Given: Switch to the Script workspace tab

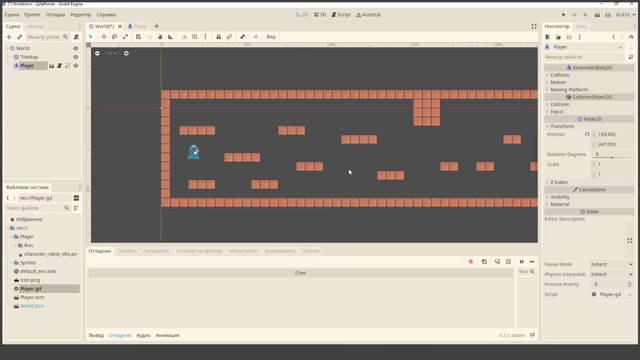Looking at the screenshot, I should (x=341, y=15).
